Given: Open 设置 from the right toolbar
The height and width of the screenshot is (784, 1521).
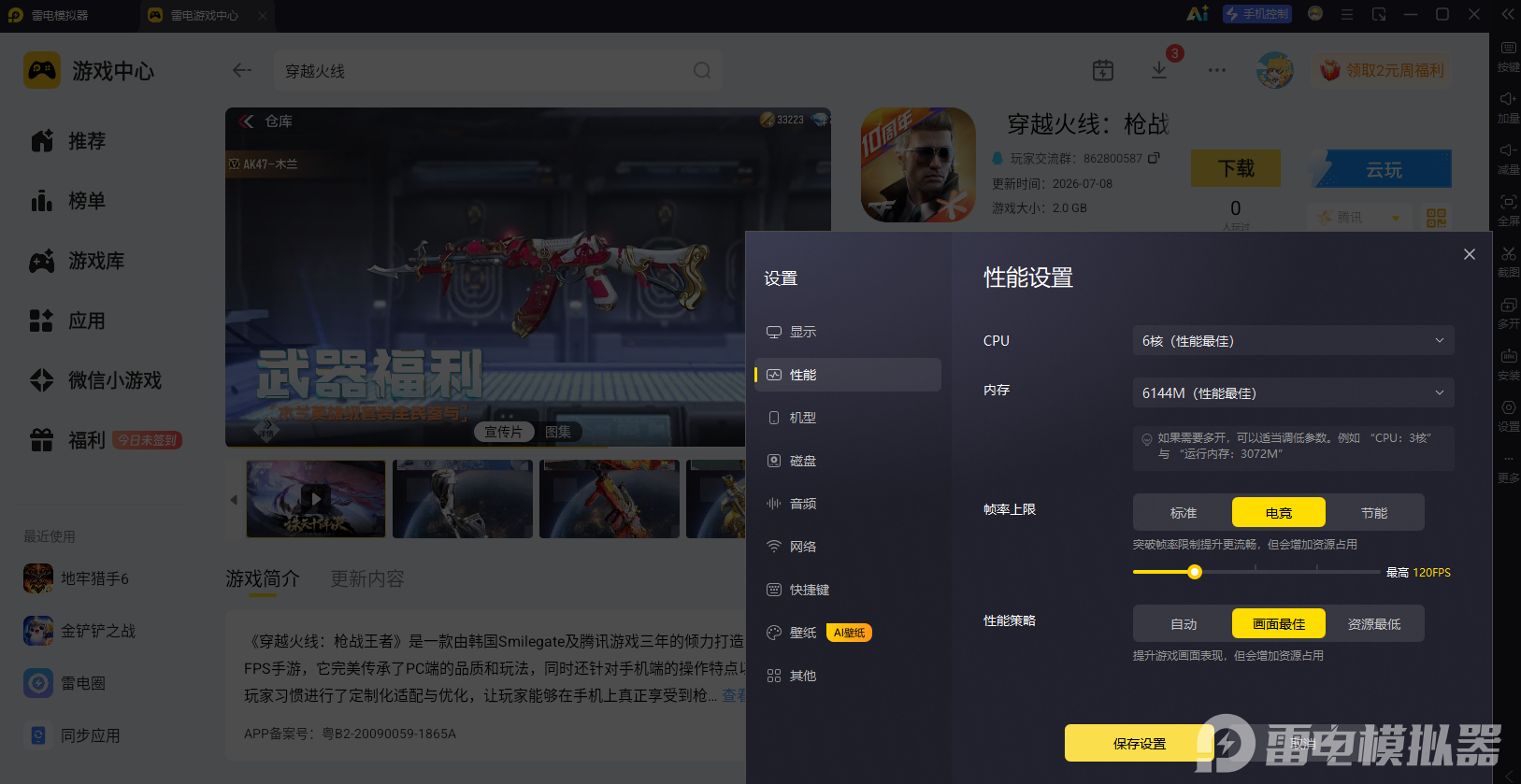Looking at the screenshot, I should point(1508,416).
